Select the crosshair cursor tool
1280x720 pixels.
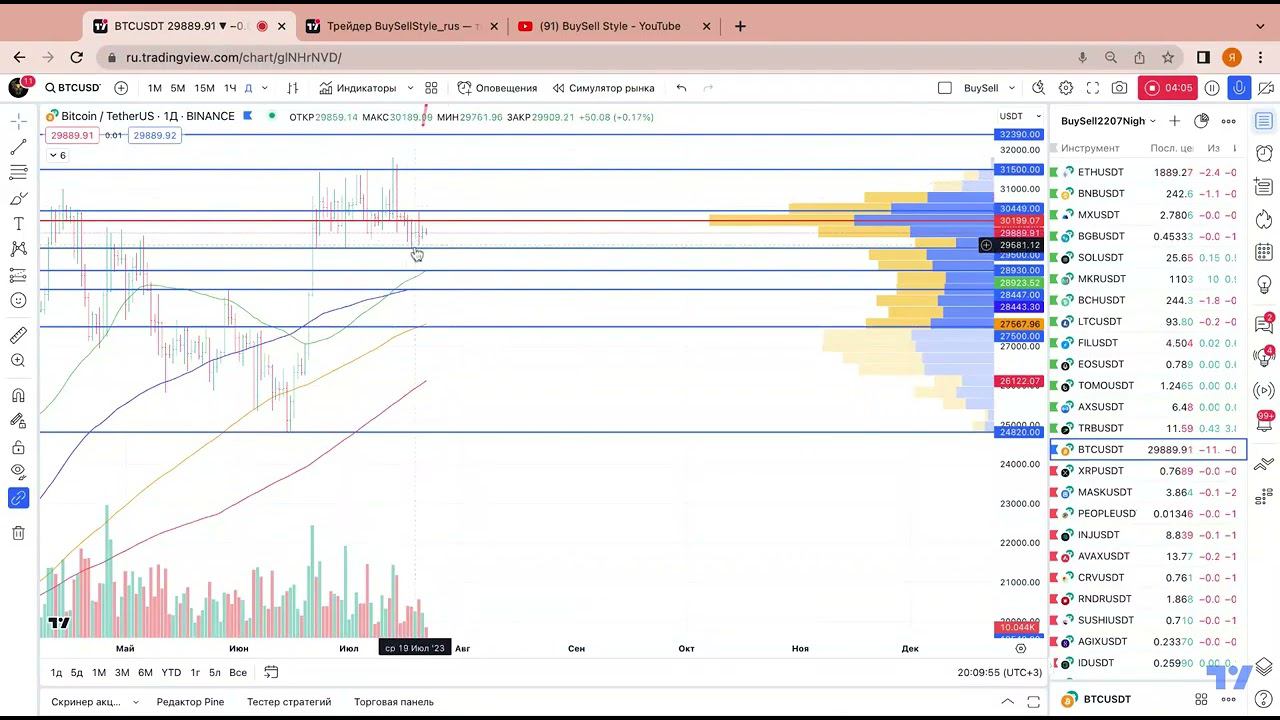(x=18, y=121)
